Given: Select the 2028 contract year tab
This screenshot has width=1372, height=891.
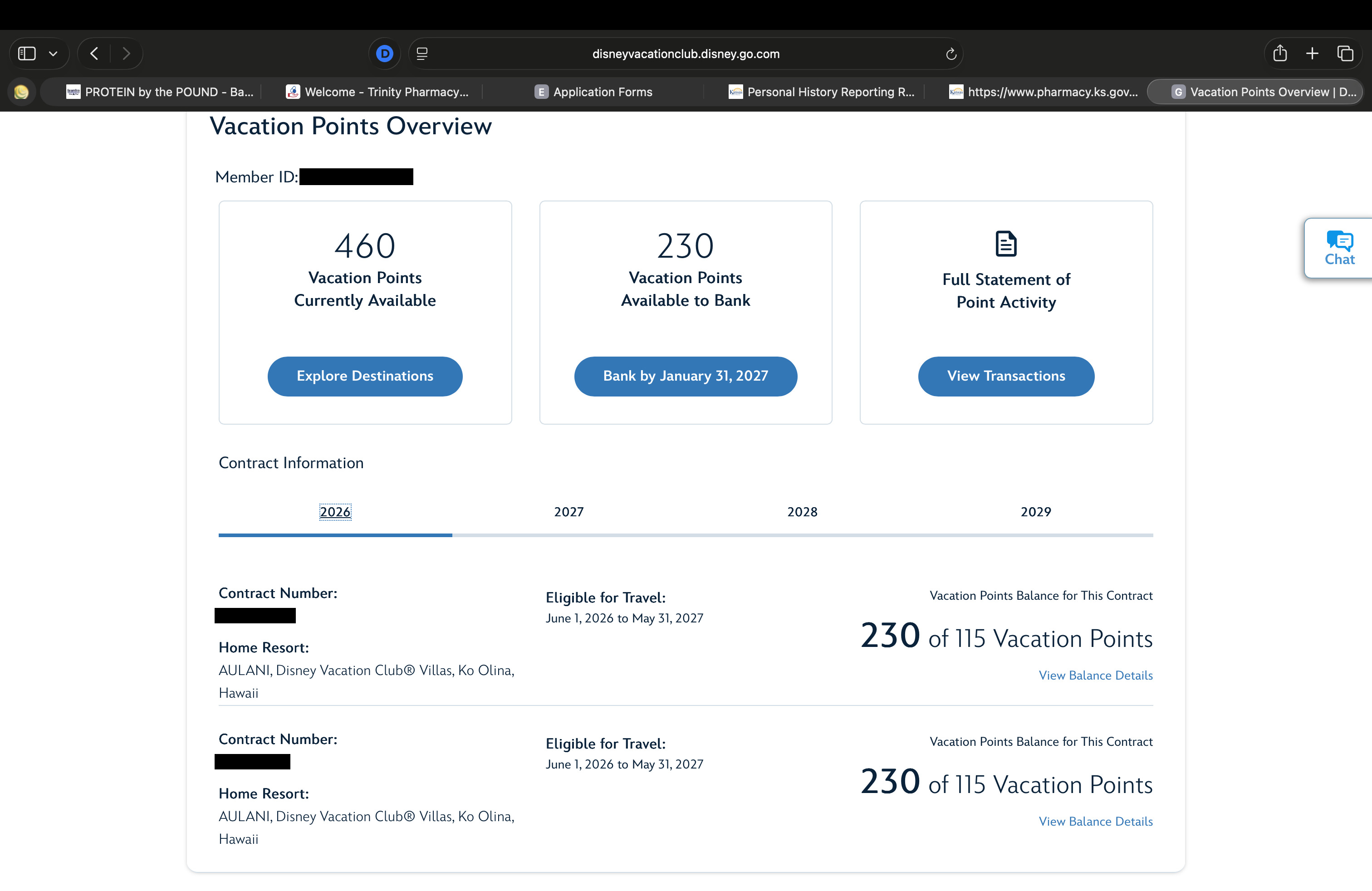Looking at the screenshot, I should 802,512.
